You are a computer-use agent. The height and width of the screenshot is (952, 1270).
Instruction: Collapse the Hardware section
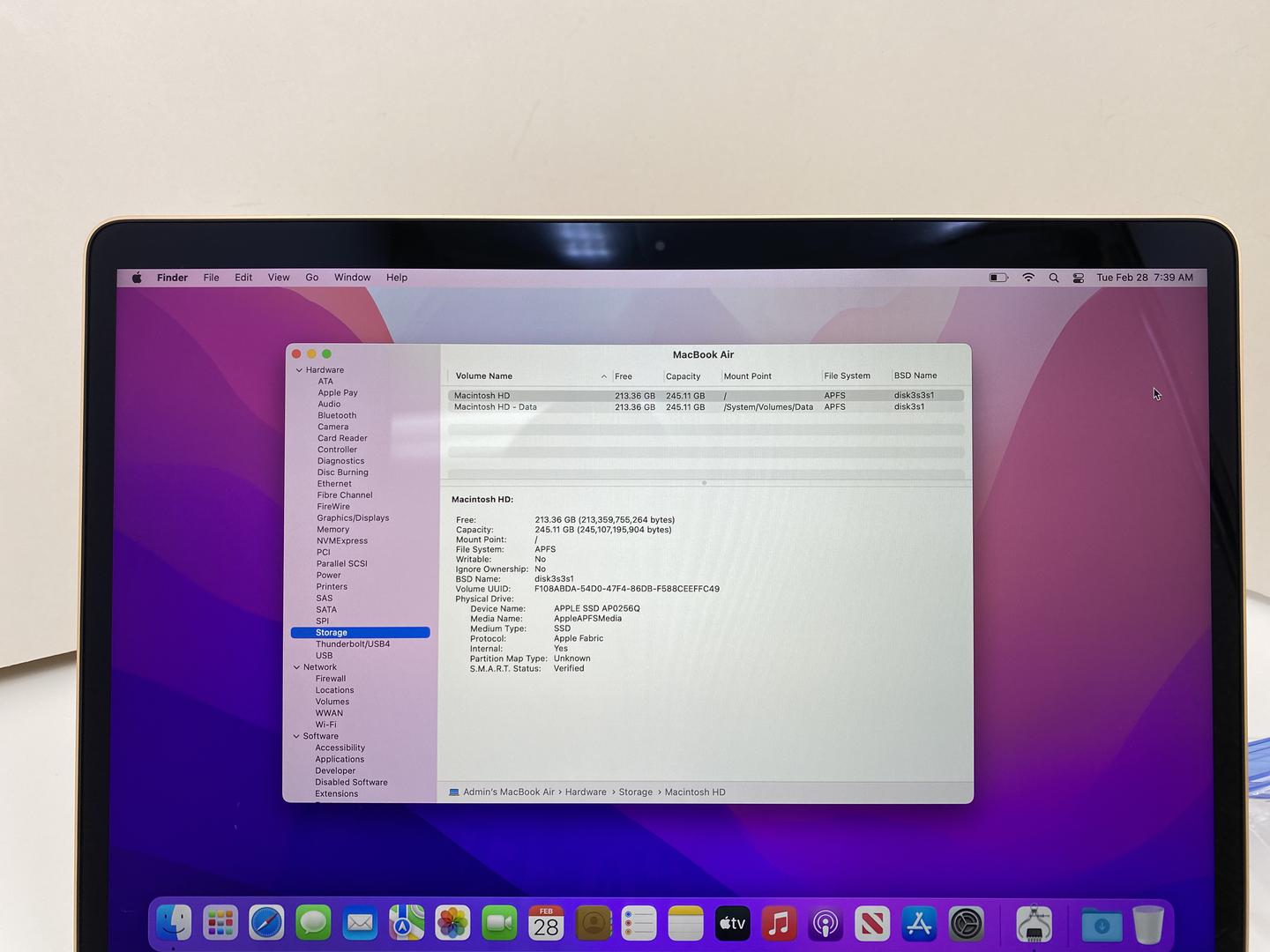point(299,370)
